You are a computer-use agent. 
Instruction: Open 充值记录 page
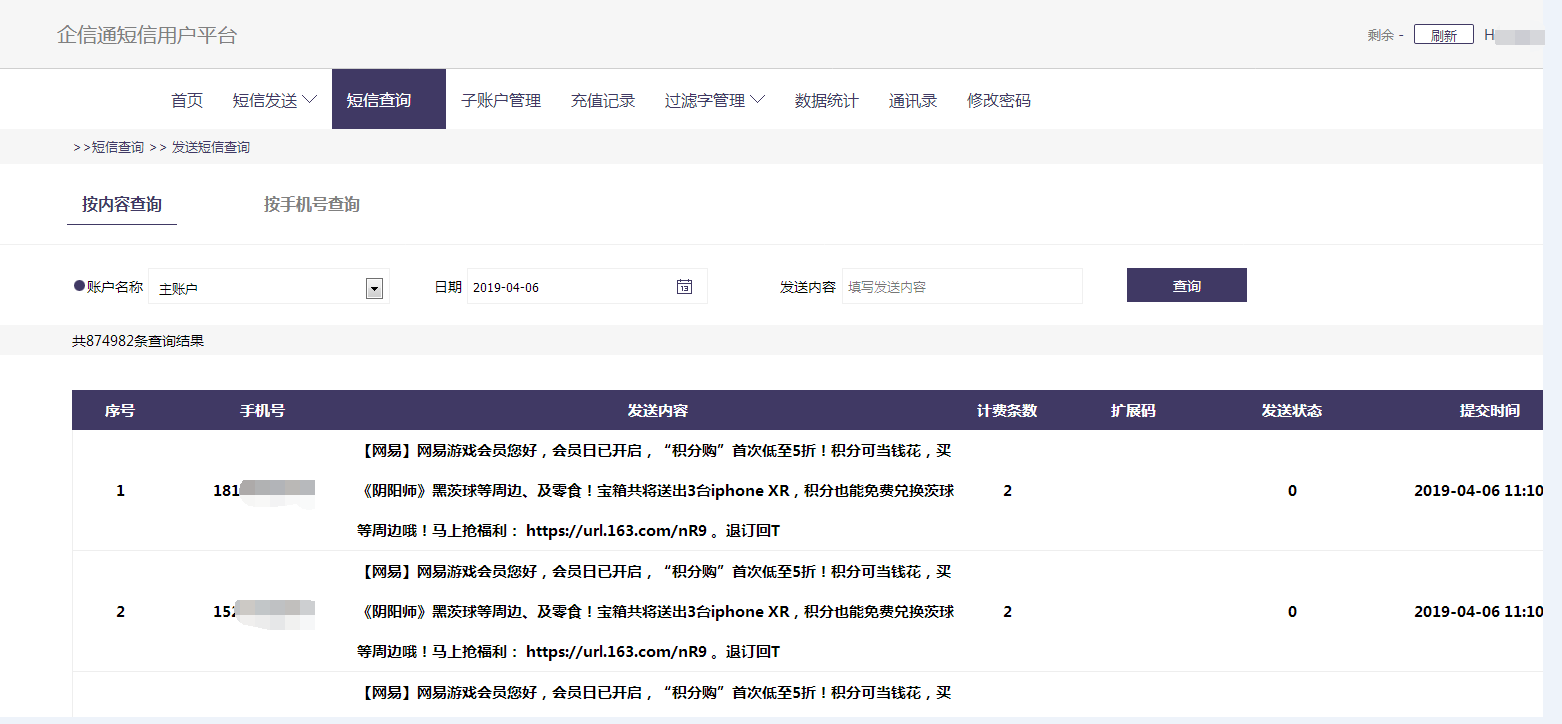click(603, 100)
